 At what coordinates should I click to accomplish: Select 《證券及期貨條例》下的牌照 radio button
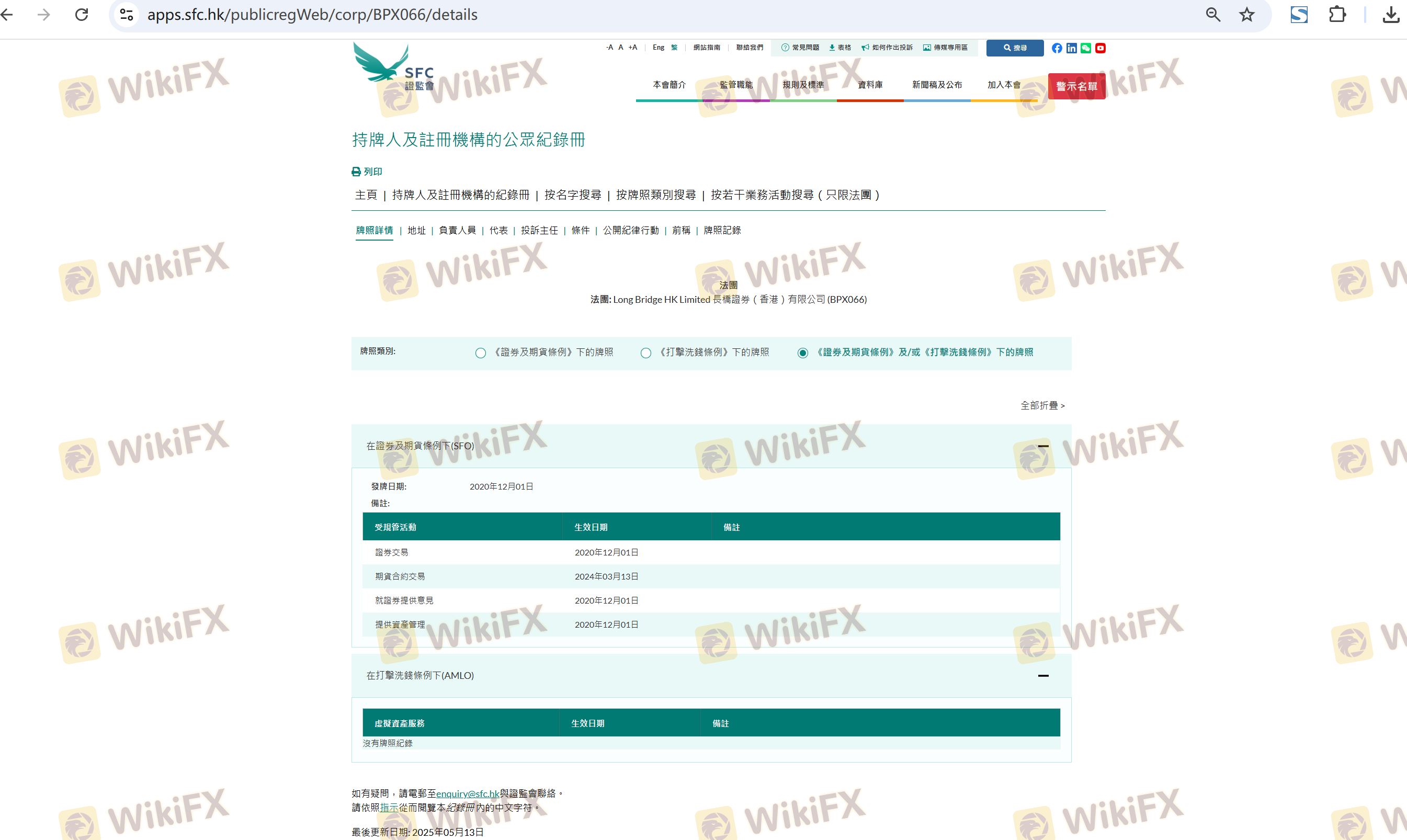pos(481,353)
